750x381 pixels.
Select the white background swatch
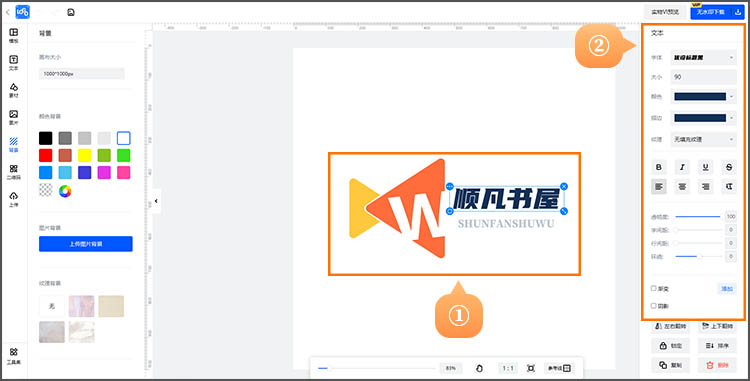coord(123,138)
